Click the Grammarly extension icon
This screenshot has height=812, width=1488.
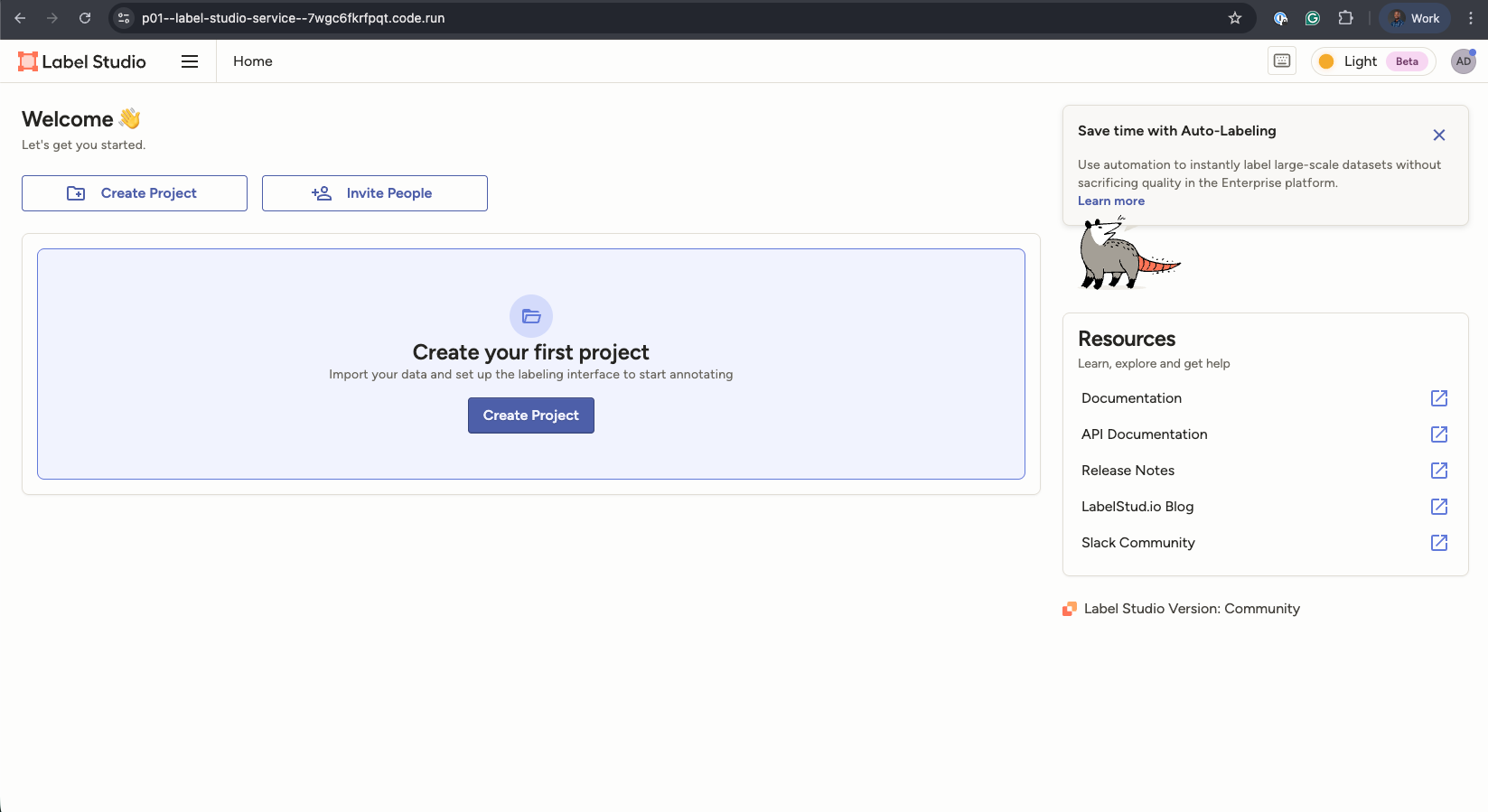1313,18
